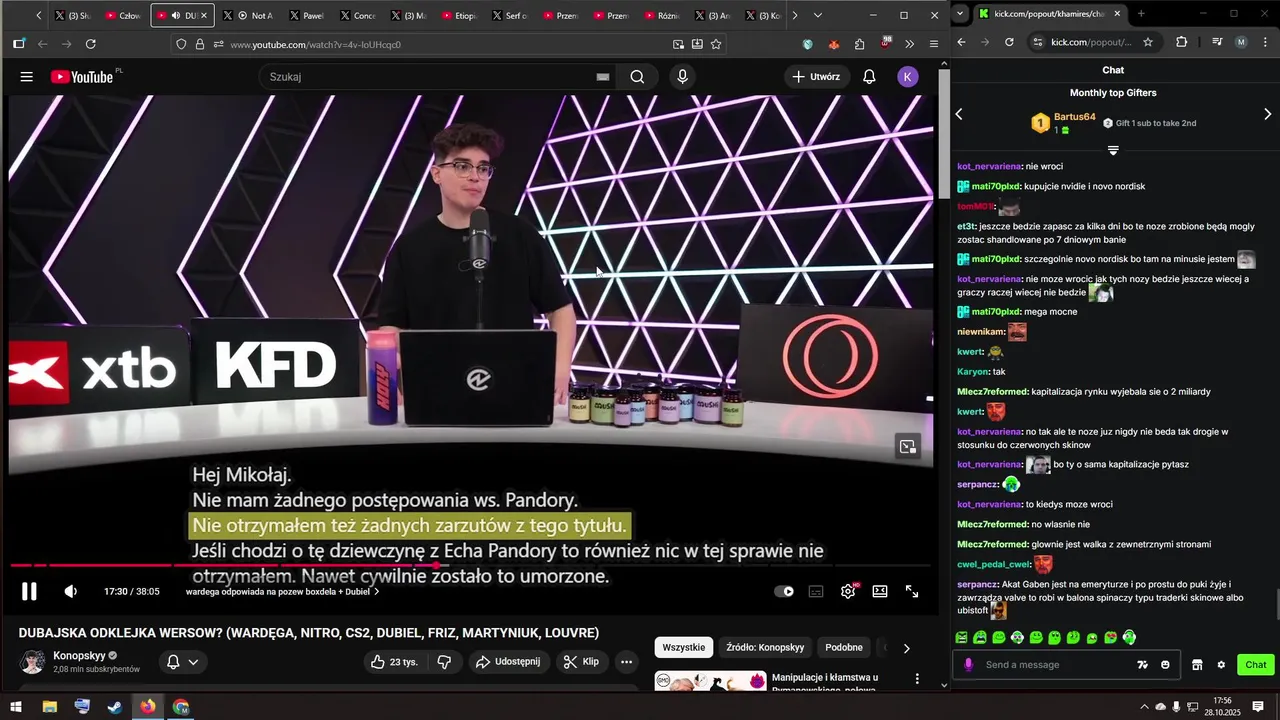Open YouTube player settings gear
Screen dimensions: 1280x720
848,591
